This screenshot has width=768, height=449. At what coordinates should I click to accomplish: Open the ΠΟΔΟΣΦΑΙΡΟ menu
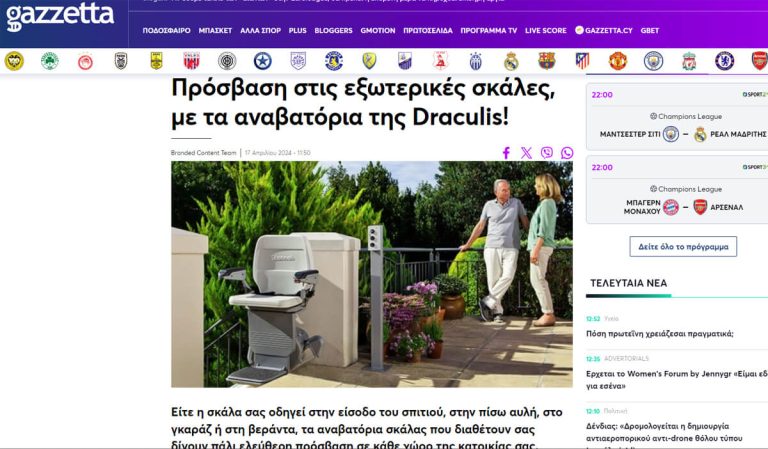click(167, 30)
